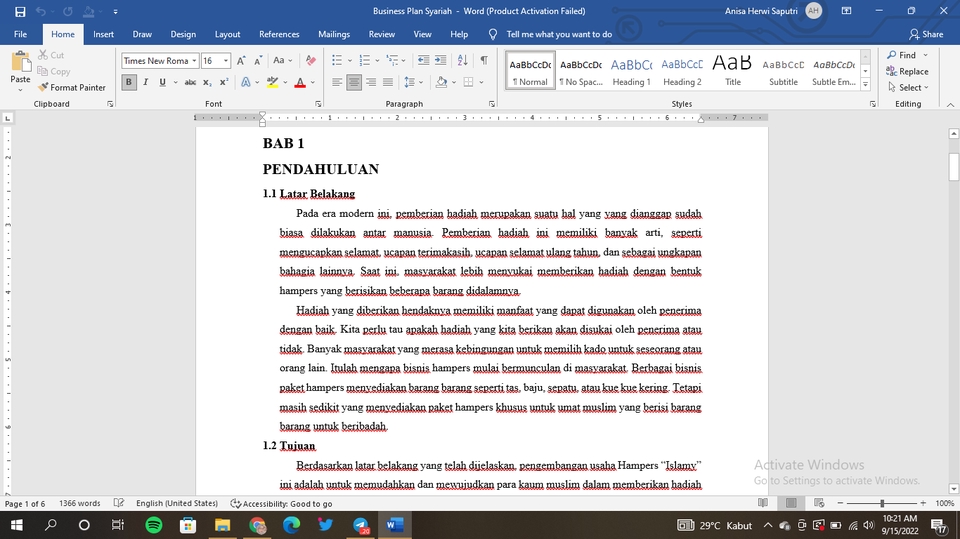Apply text effects glowing A icon
This screenshot has width=960, height=539.
tap(246, 82)
